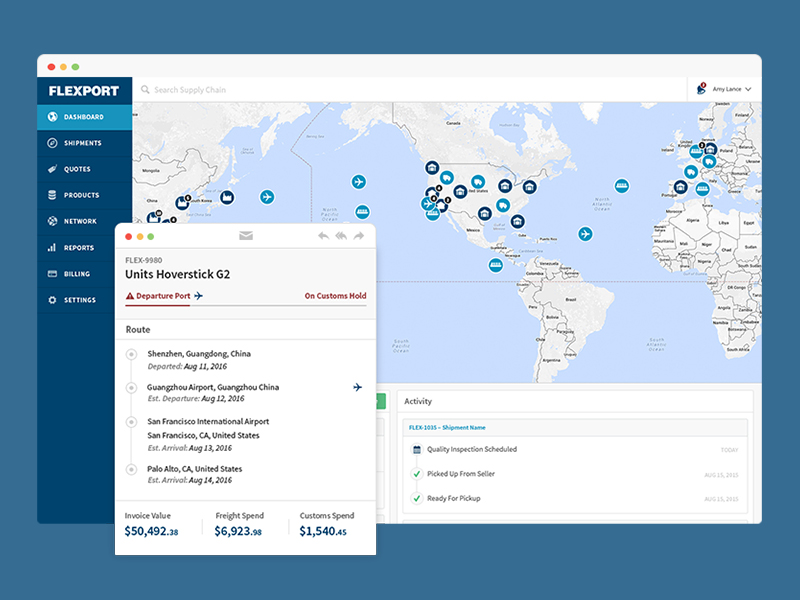
Task: Click the Palo Alto route circle marker
Action: click(132, 469)
